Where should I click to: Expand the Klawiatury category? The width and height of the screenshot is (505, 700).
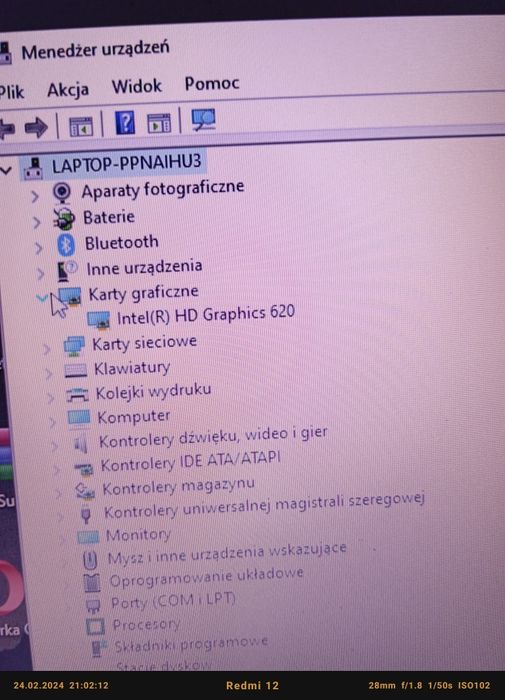(49, 373)
